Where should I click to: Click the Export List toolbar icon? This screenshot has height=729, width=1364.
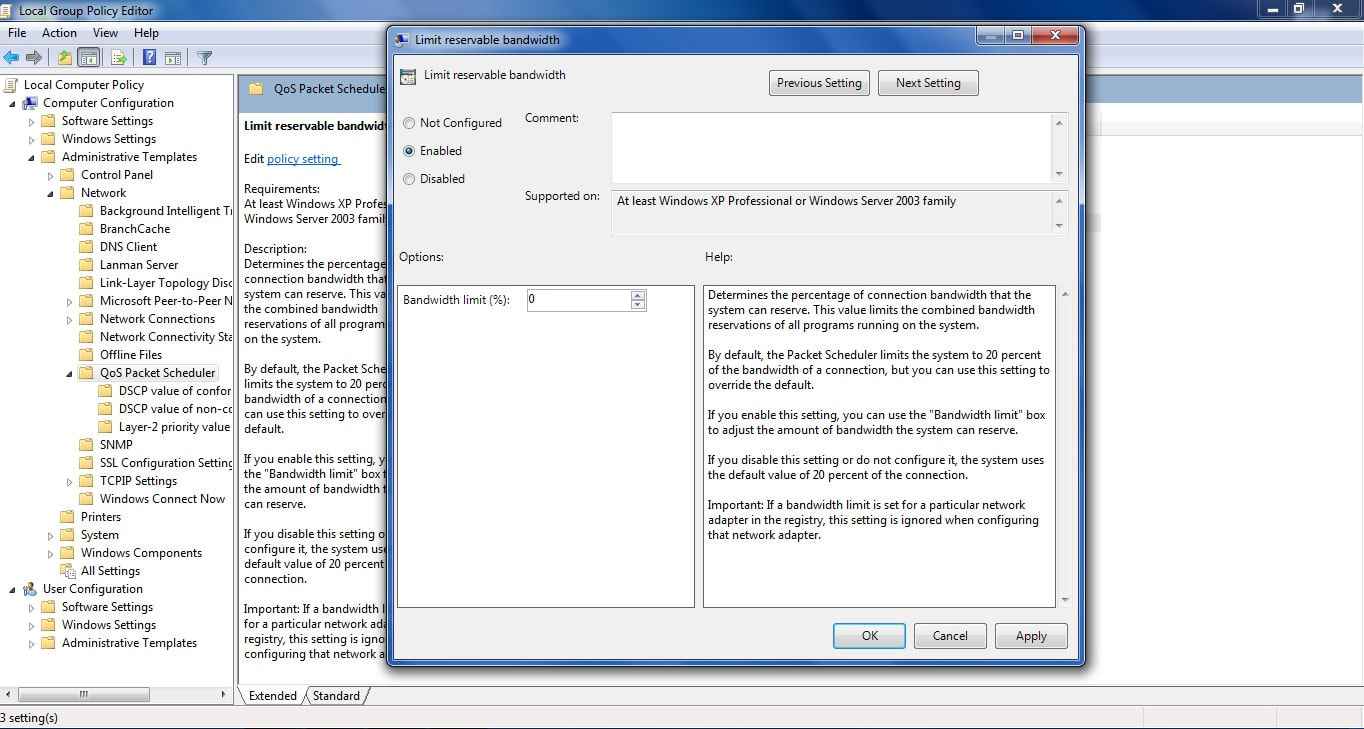point(119,58)
